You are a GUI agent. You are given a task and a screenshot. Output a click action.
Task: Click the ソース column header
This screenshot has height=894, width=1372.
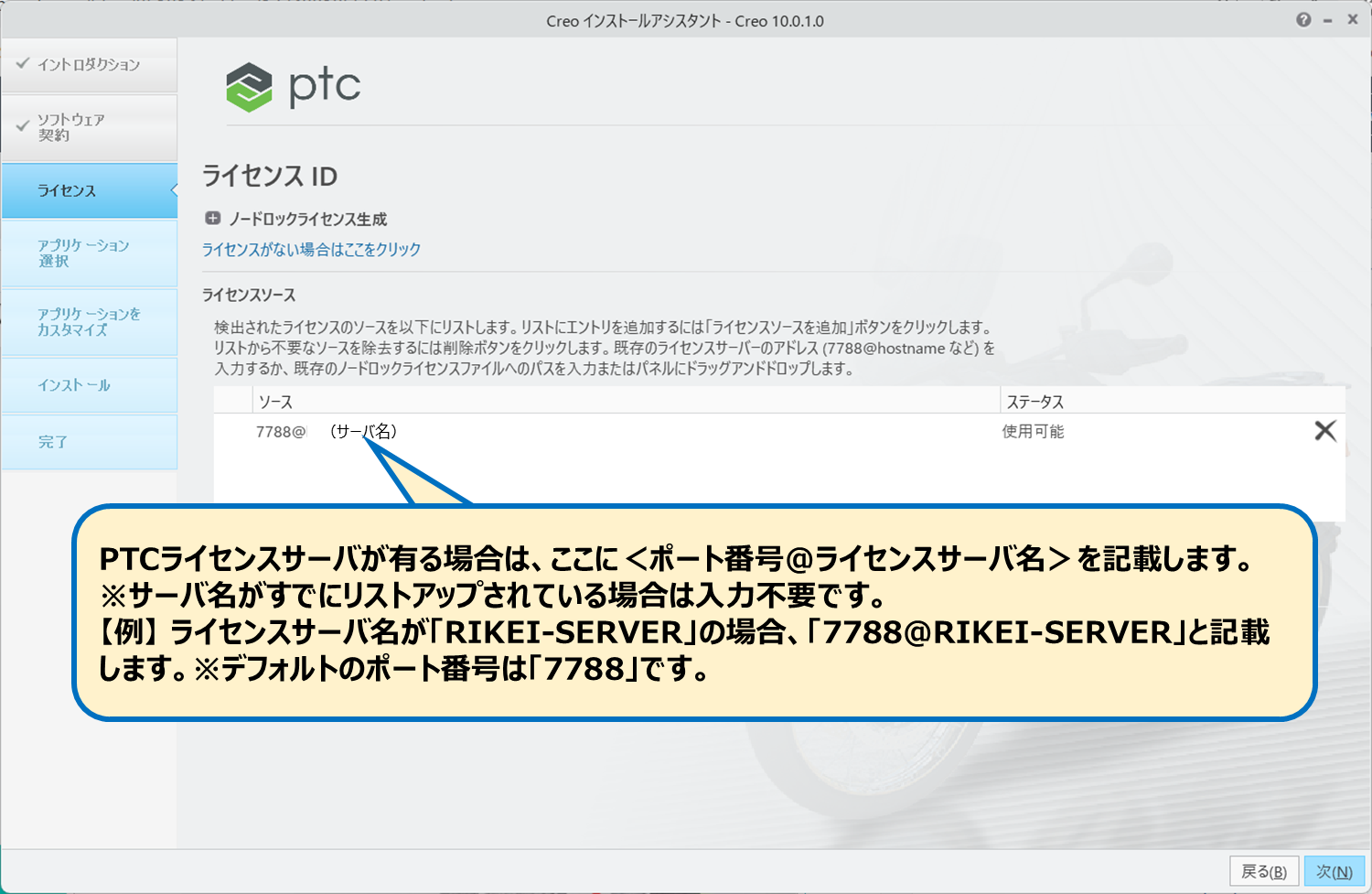pos(275,402)
